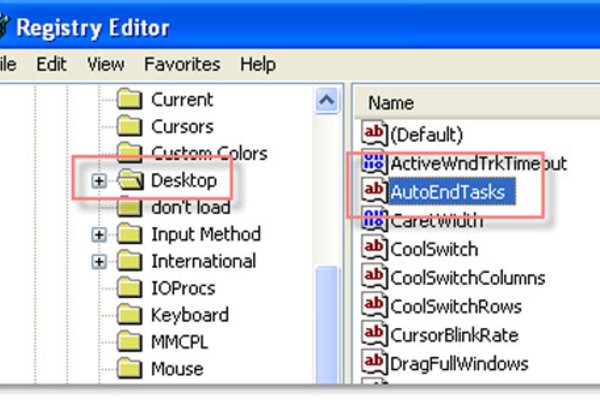The height and width of the screenshot is (400, 600).
Task: Click the Desktop open folder icon
Action: click(130, 180)
